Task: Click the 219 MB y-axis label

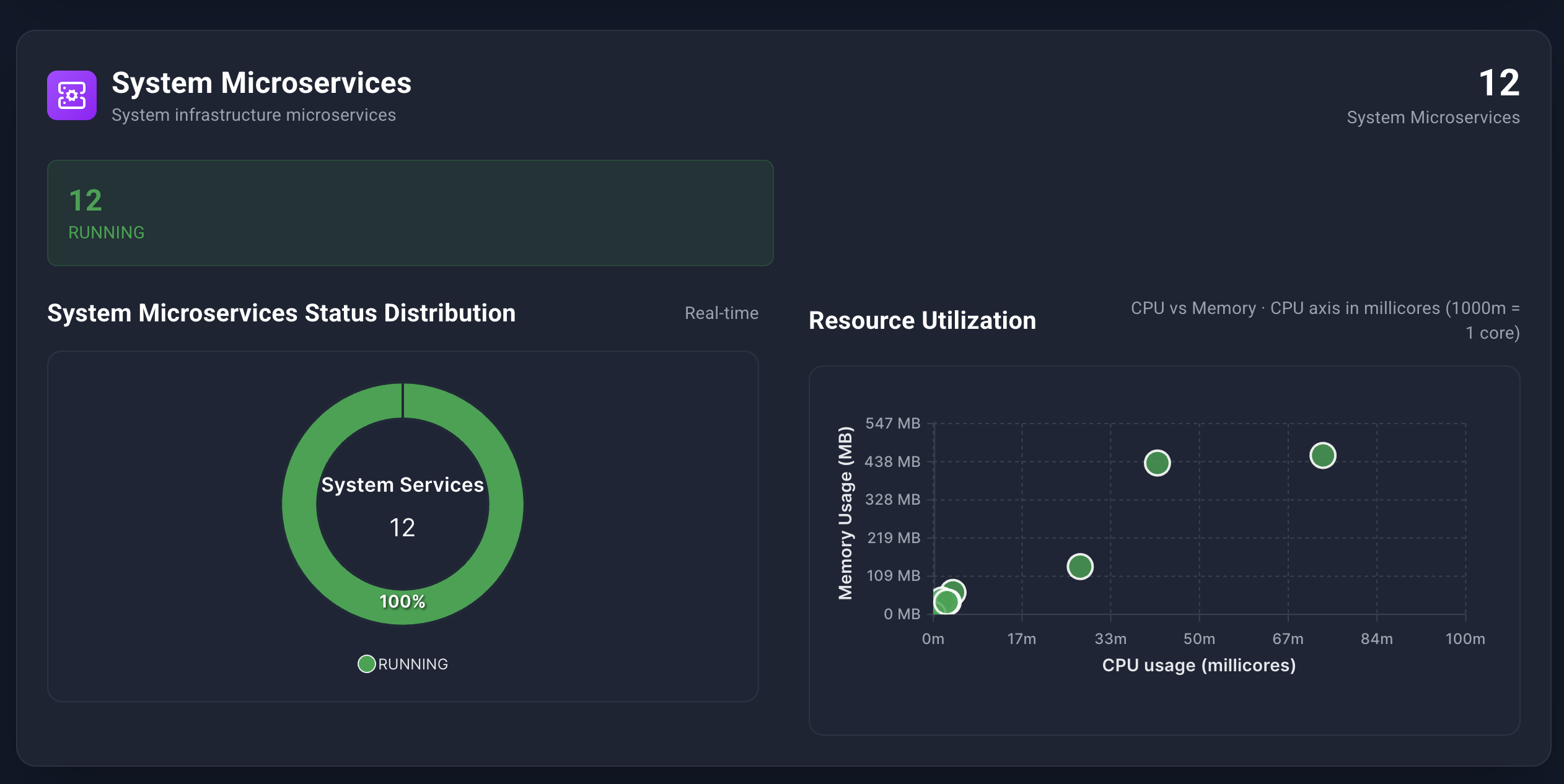Action: click(894, 538)
